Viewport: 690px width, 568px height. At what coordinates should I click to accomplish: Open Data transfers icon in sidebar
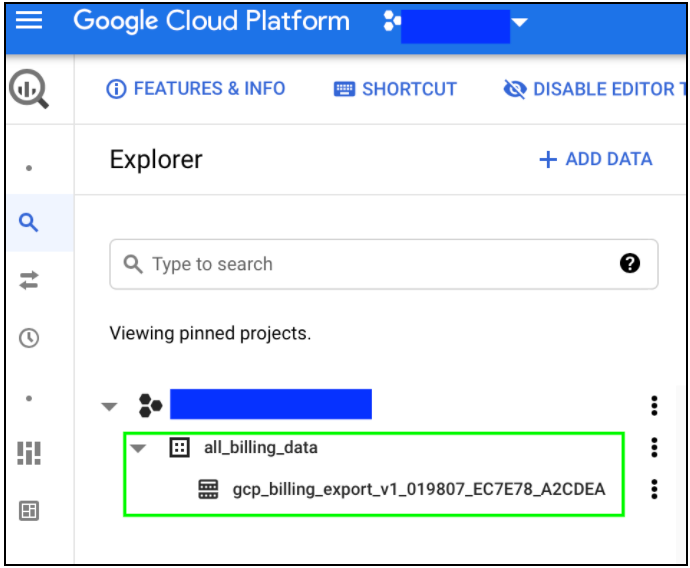pos(29,280)
